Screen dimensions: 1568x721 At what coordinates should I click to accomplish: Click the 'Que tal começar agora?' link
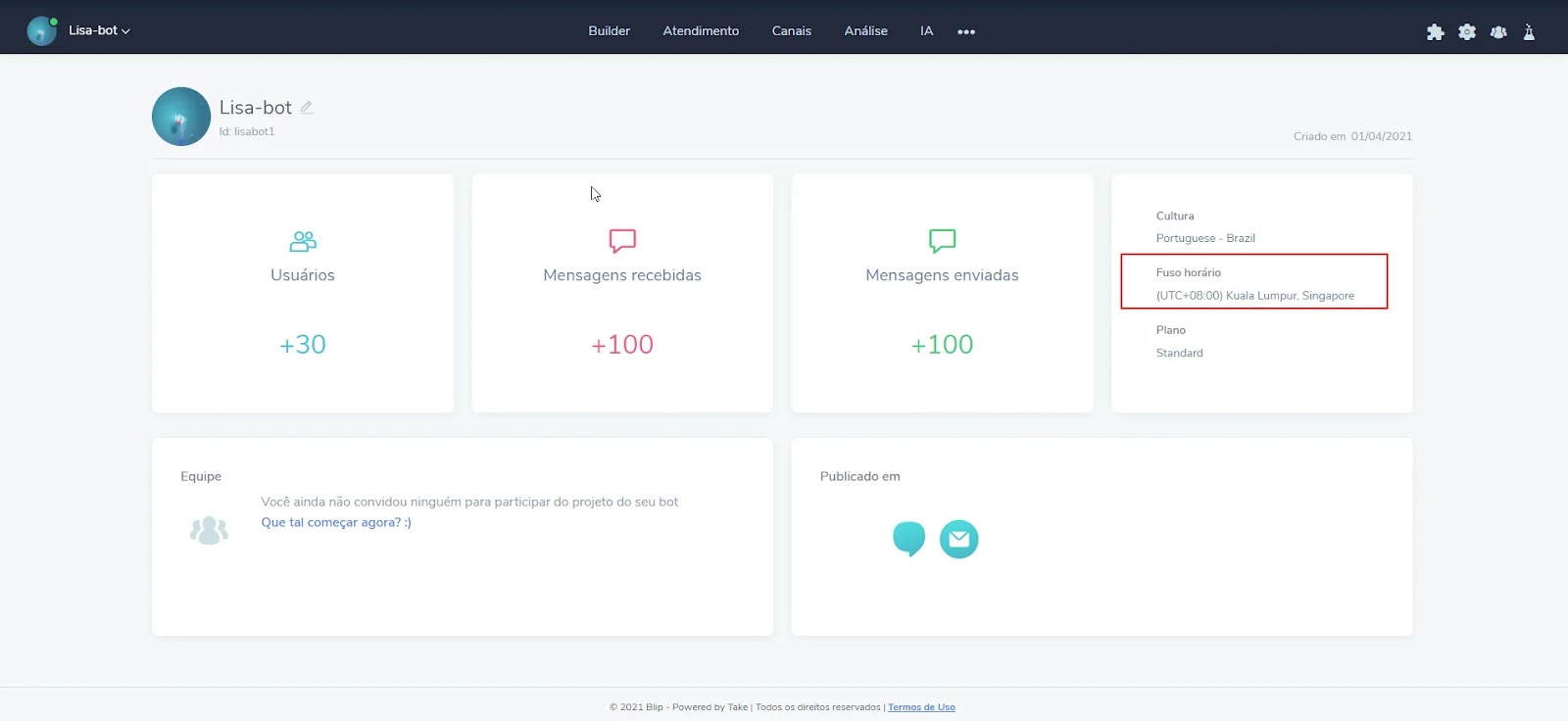click(x=336, y=523)
